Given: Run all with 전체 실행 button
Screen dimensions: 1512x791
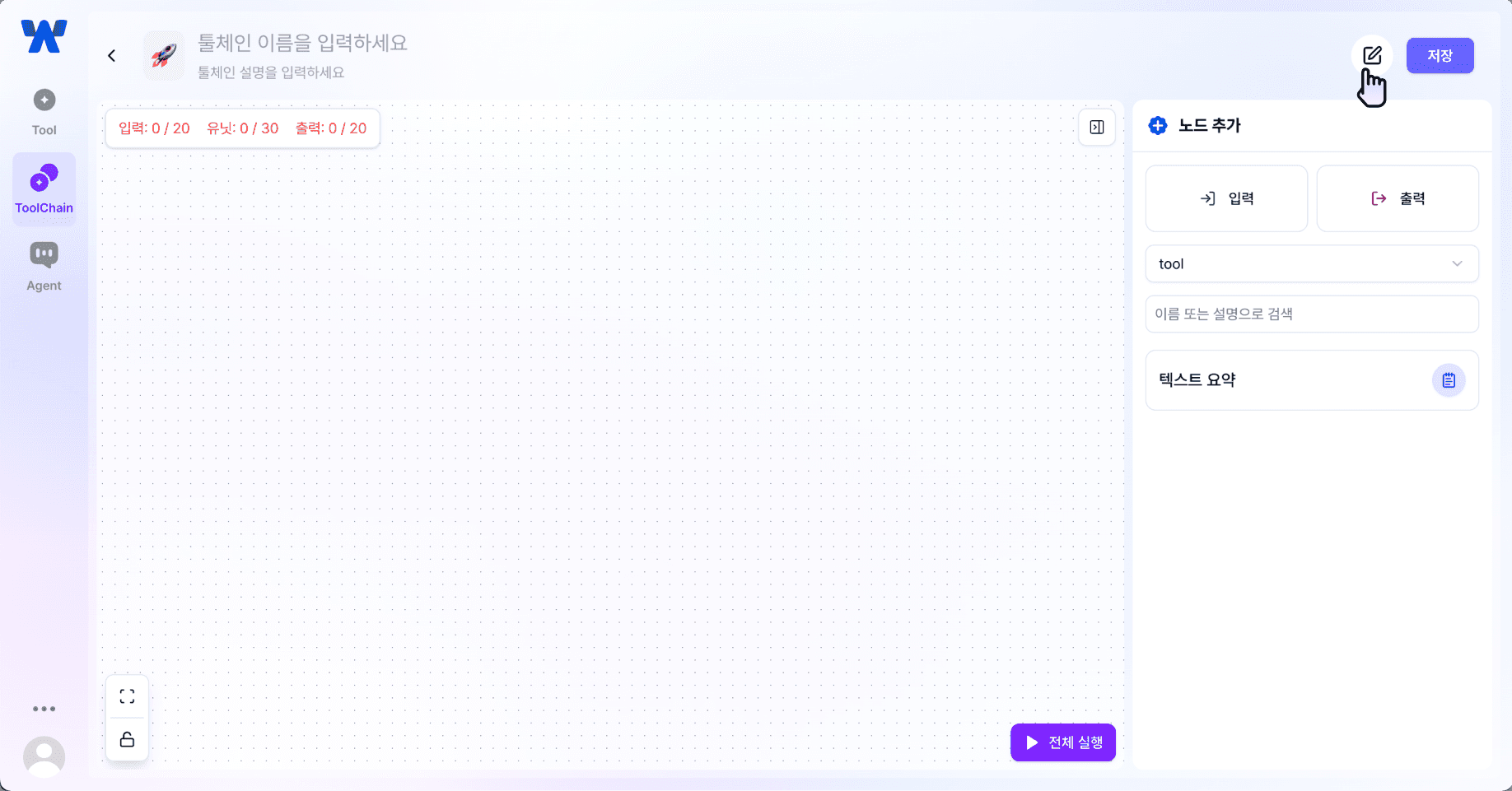Looking at the screenshot, I should (1062, 742).
